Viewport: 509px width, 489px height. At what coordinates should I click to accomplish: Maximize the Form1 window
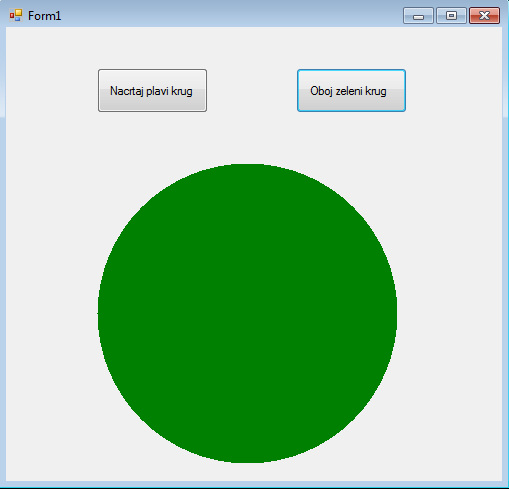[x=451, y=16]
